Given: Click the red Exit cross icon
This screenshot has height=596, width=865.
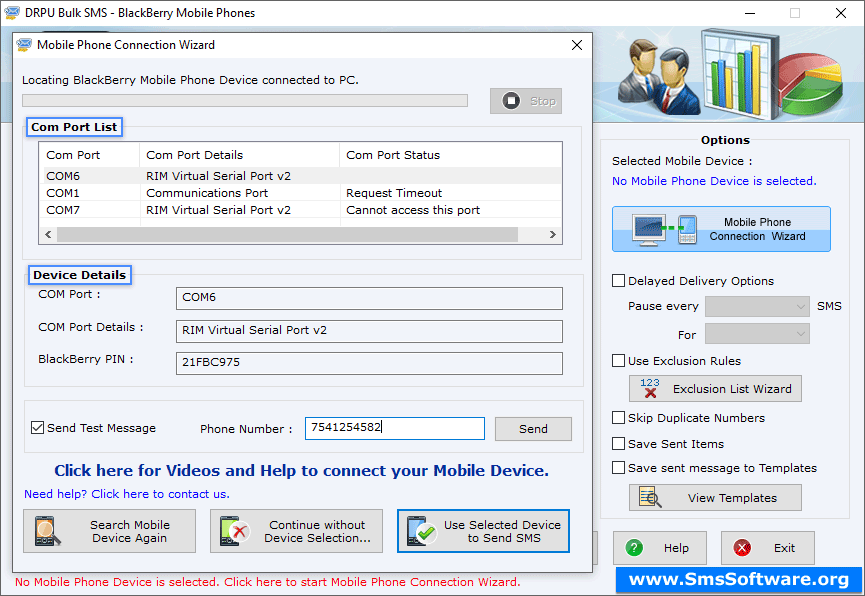Looking at the screenshot, I should [x=742, y=548].
